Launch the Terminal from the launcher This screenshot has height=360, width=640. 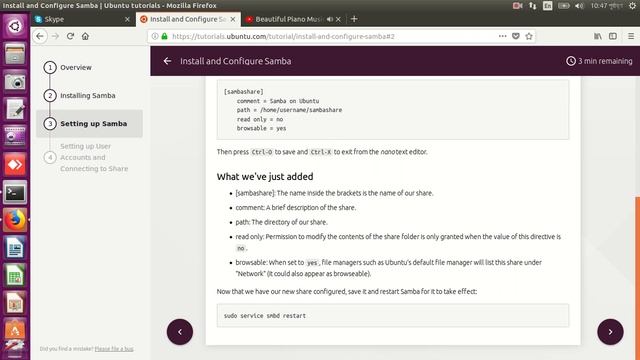coord(15,192)
